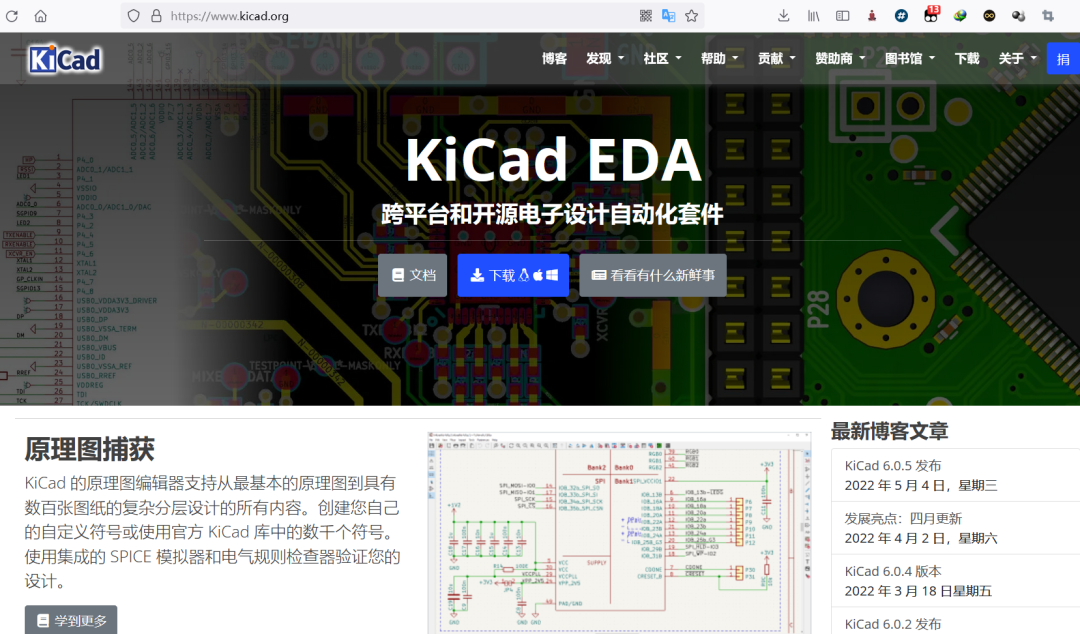The height and width of the screenshot is (634, 1080).
Task: Expand the 发现 dropdown menu
Action: point(605,59)
